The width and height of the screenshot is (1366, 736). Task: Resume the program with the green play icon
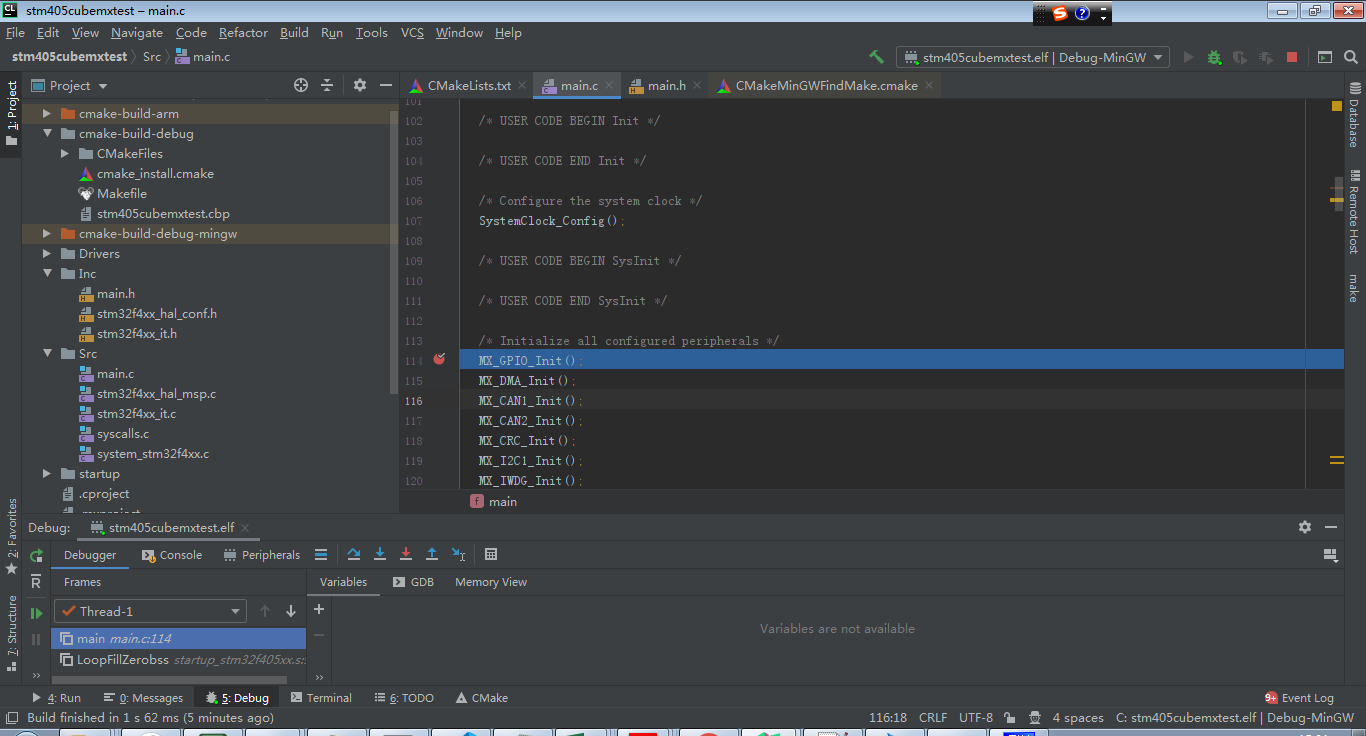tap(35, 612)
